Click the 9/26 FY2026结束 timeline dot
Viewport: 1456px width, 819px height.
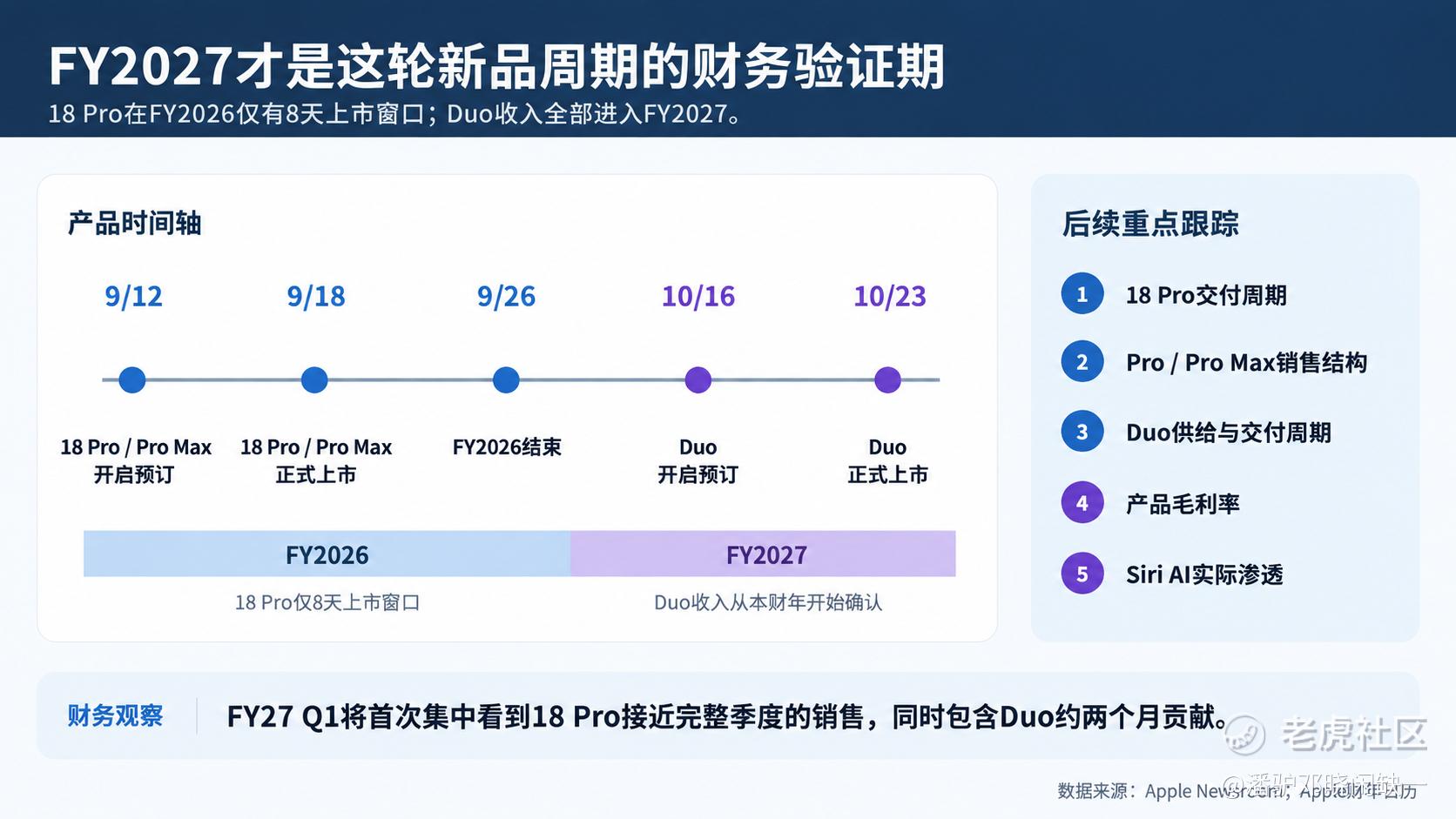(506, 379)
